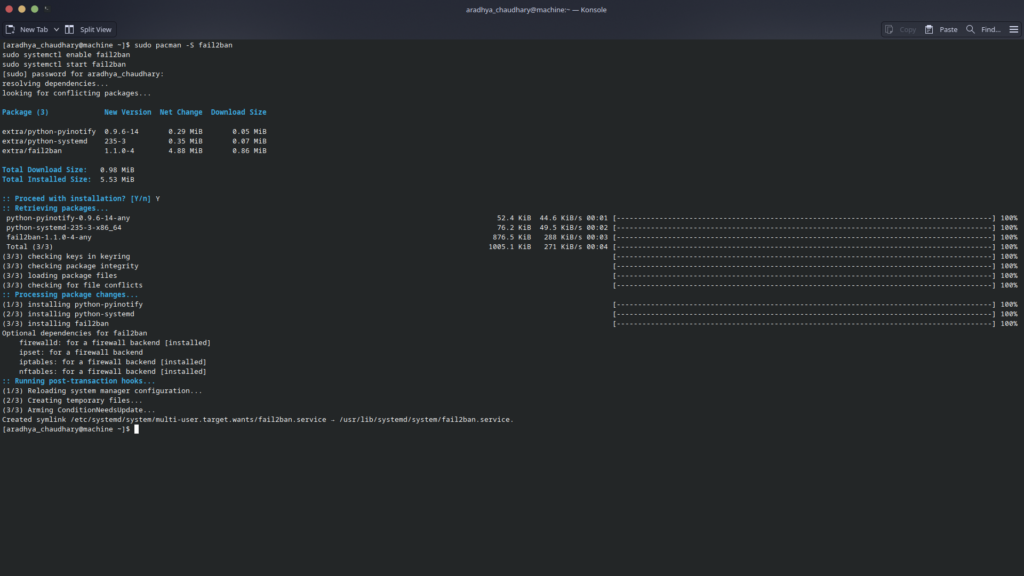Click progress bar of 'checking keys in keyring' row
The height and width of the screenshot is (576, 1024).
pyautogui.click(x=805, y=257)
